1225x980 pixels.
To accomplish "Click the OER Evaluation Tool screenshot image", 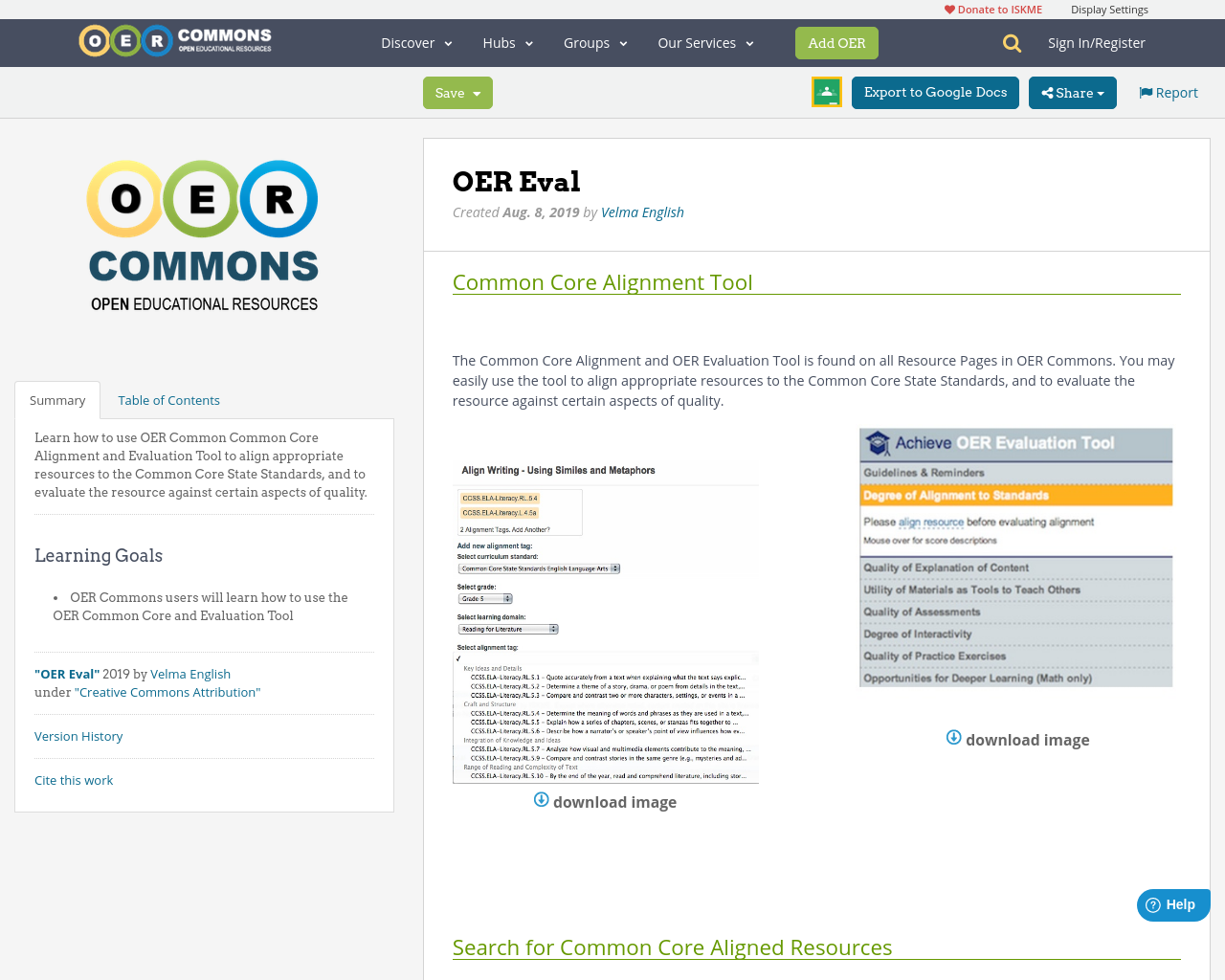I will (1016, 557).
